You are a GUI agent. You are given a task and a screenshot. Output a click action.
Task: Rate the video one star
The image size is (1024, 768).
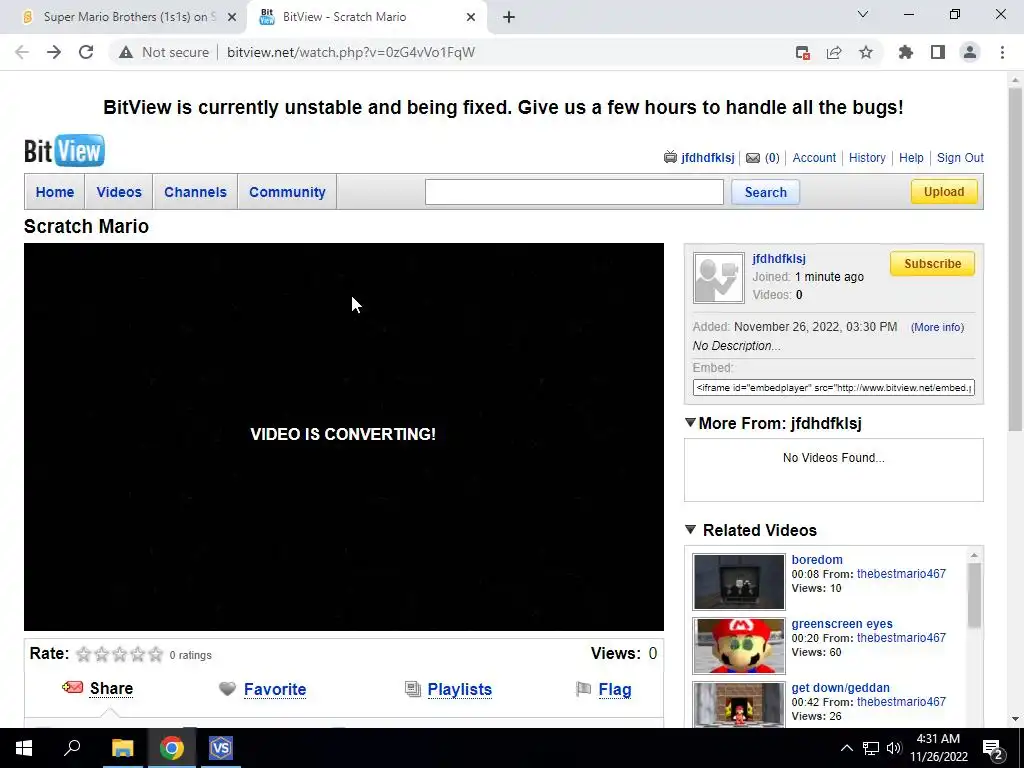pyautogui.click(x=84, y=654)
